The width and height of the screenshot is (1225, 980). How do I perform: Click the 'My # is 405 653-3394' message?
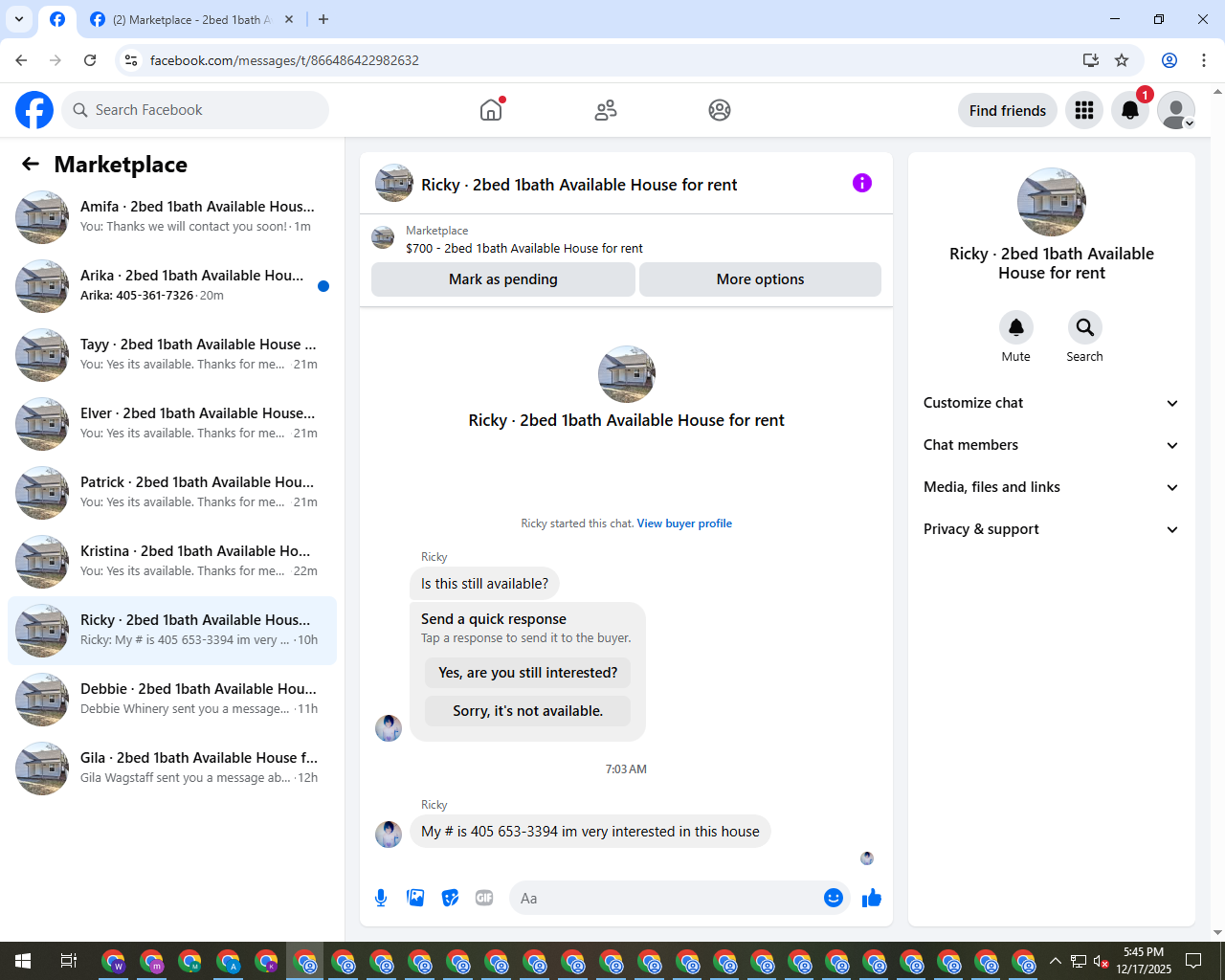coord(590,832)
